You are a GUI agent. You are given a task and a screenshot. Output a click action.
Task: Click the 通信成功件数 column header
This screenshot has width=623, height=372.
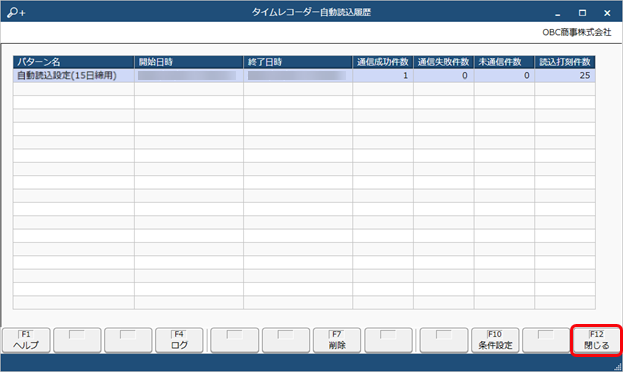[383, 62]
